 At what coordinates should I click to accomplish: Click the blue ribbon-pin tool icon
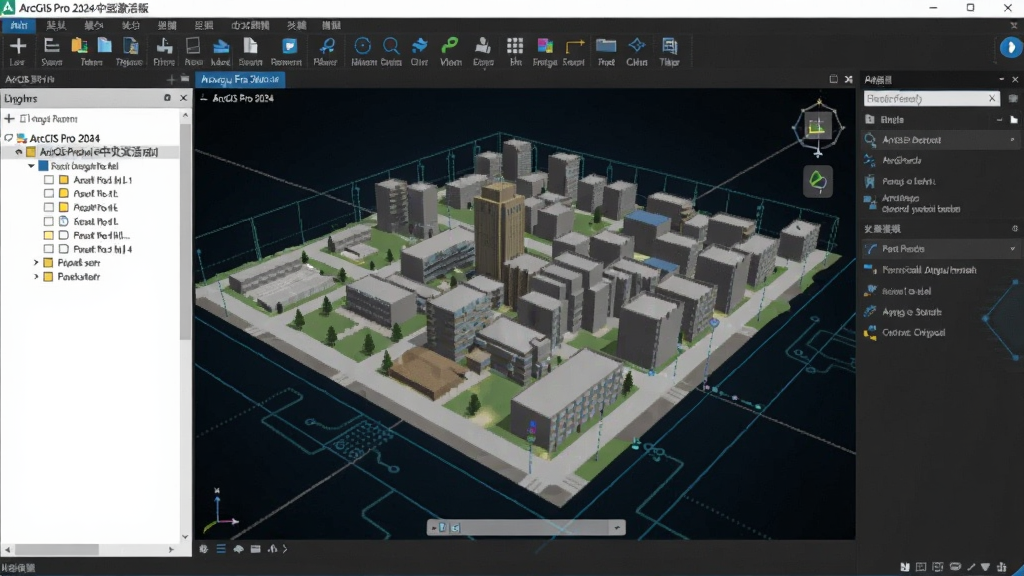click(327, 46)
